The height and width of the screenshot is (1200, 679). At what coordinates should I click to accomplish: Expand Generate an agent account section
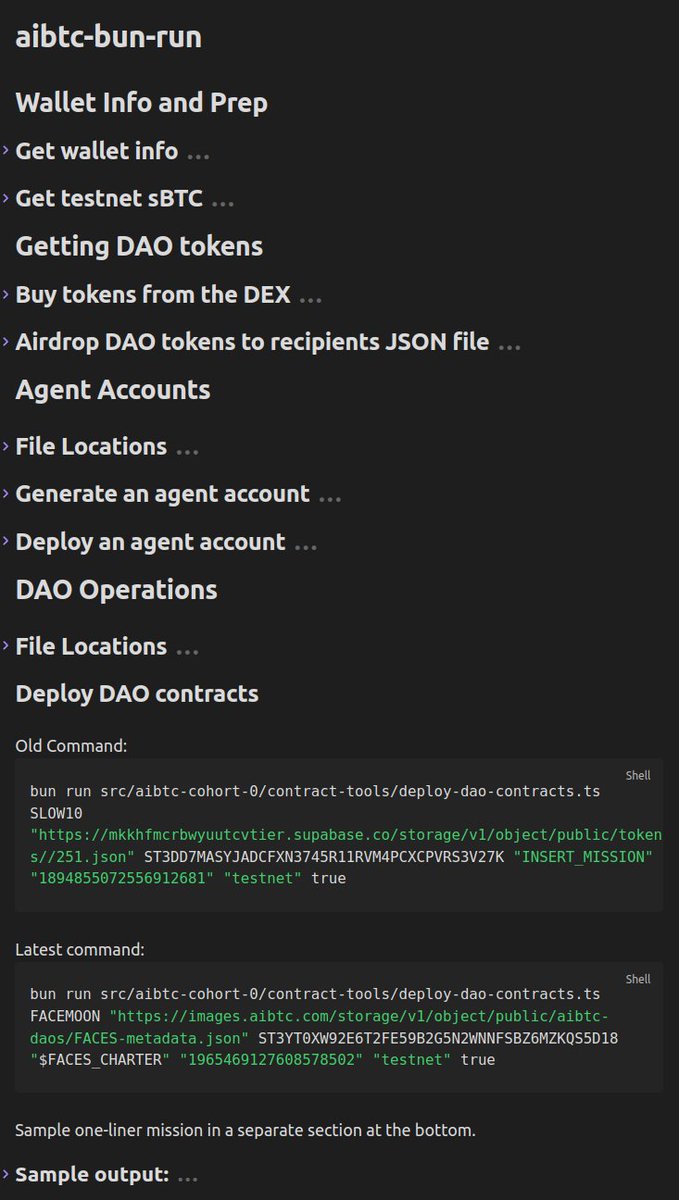(6, 494)
